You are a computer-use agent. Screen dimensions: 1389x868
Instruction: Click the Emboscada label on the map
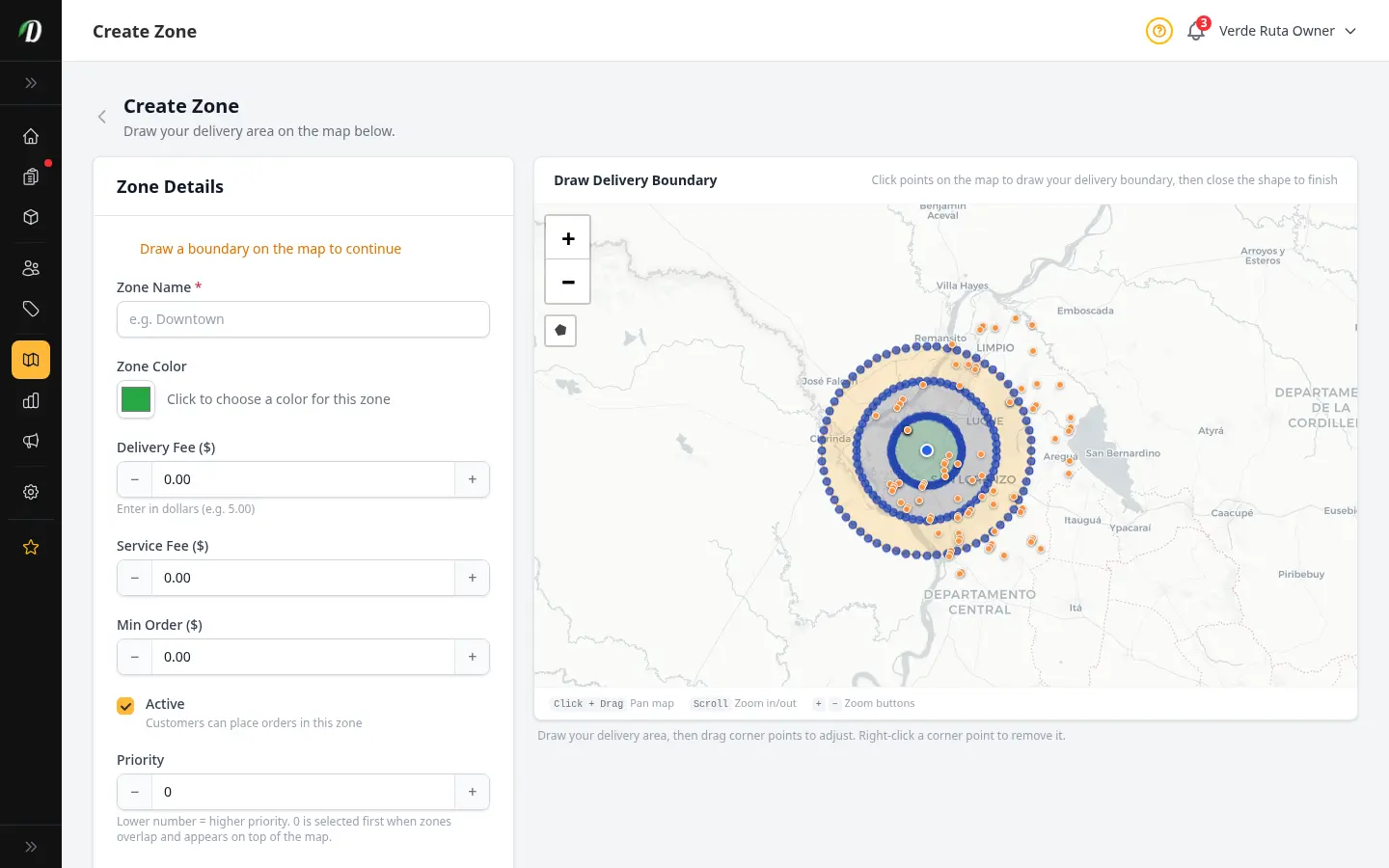click(x=1085, y=311)
